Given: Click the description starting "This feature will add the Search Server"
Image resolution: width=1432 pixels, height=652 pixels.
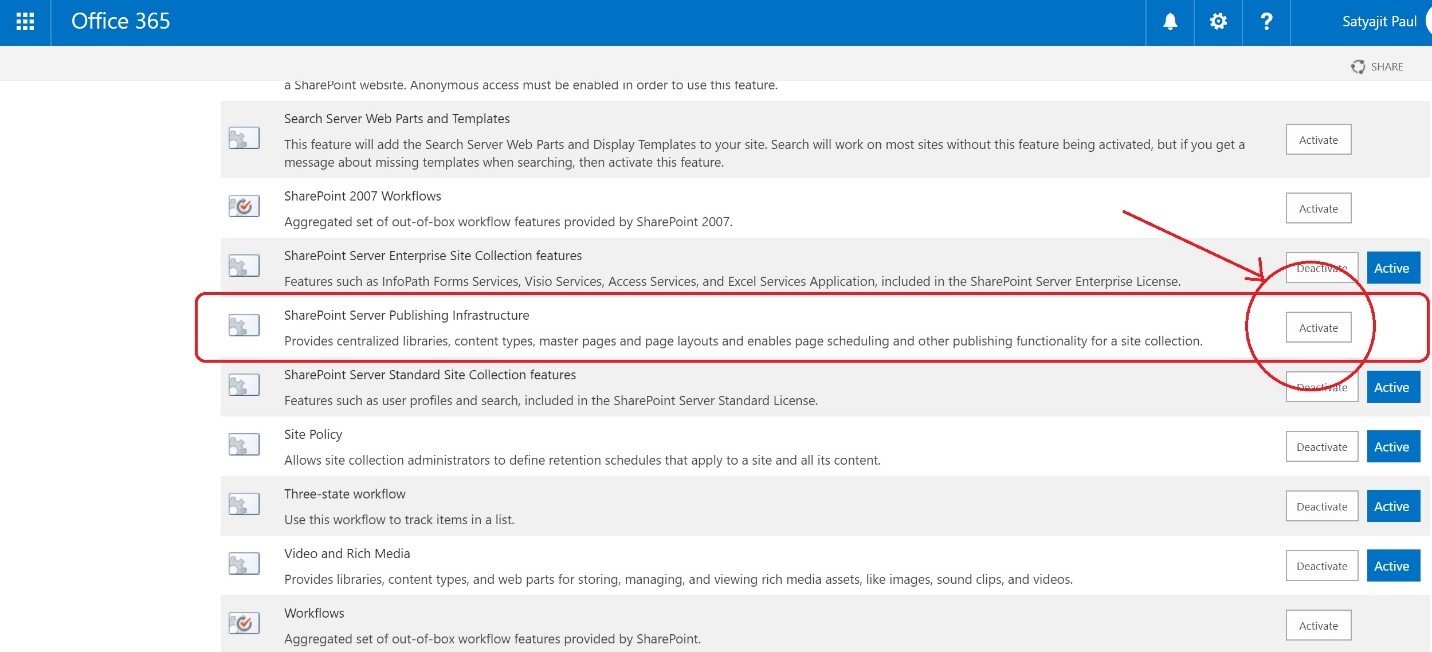Looking at the screenshot, I should point(765,153).
